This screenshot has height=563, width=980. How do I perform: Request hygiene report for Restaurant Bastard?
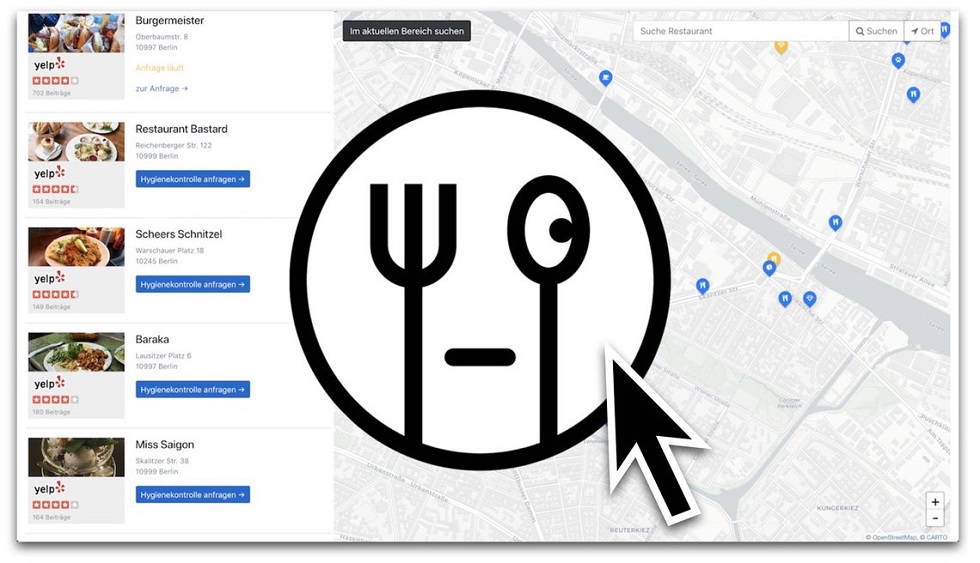click(192, 179)
